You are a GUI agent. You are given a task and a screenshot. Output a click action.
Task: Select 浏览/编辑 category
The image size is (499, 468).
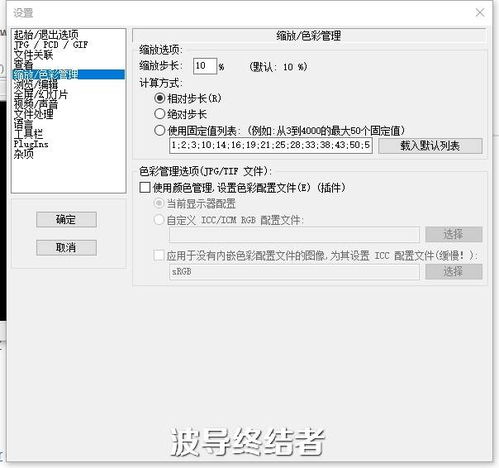pyautogui.click(x=36, y=84)
